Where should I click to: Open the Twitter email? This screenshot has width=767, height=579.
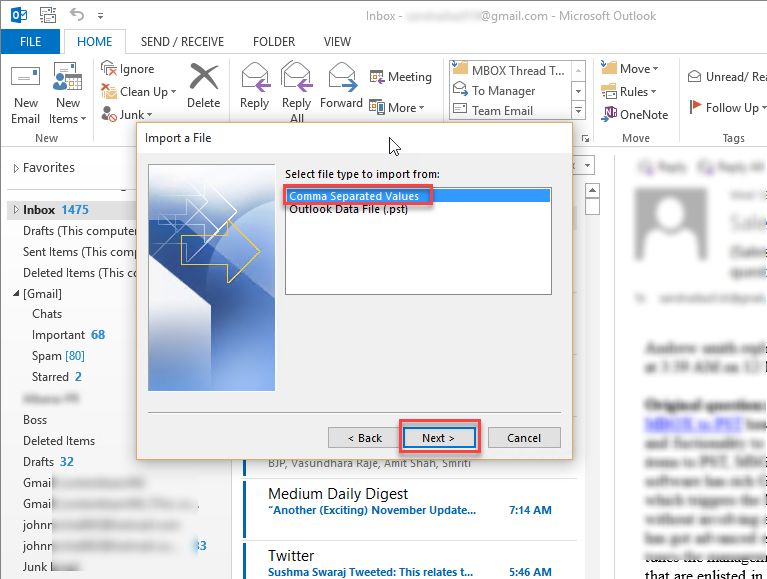[410, 560]
